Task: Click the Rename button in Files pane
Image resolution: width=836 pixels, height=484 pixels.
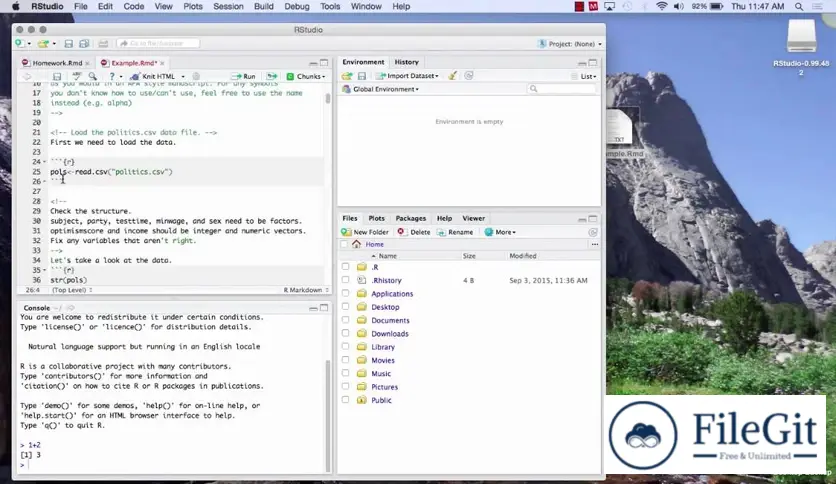Action: (x=455, y=232)
